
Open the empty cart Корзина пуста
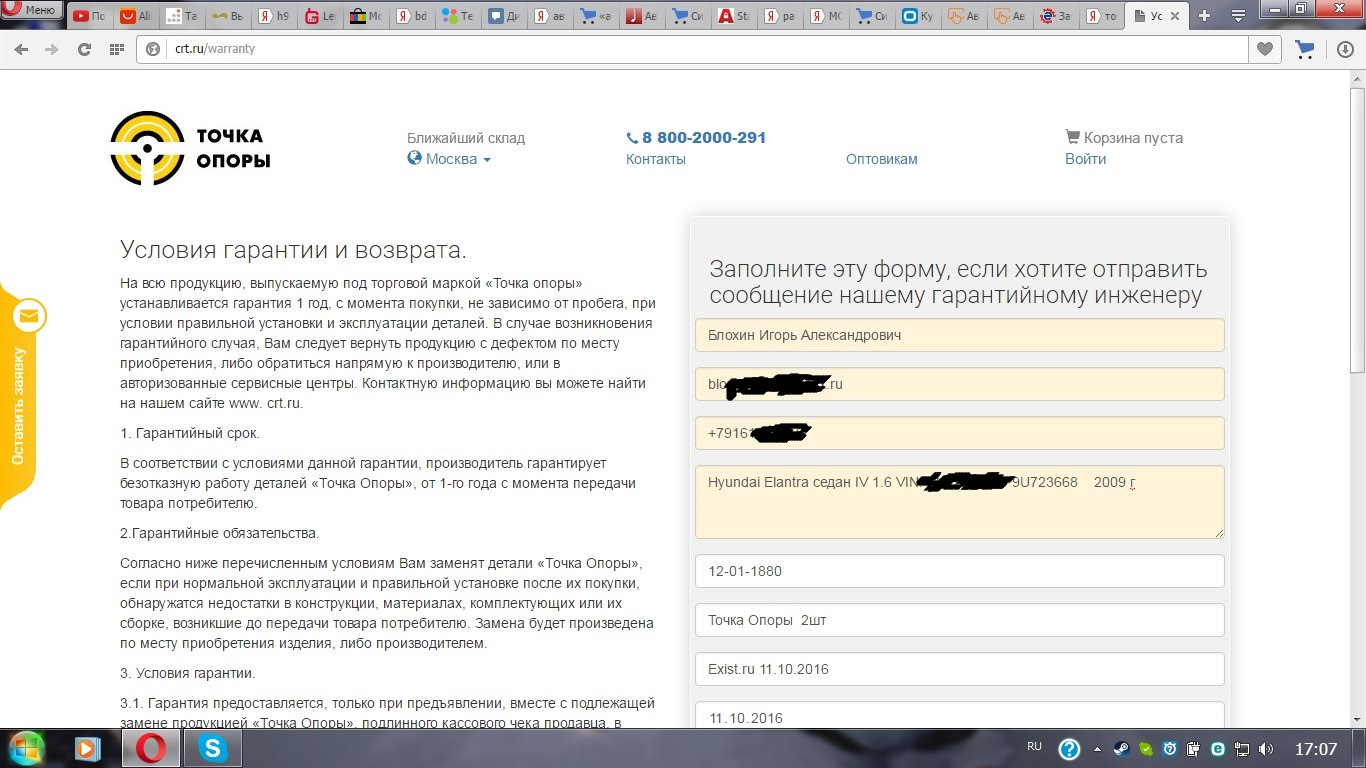coord(1124,138)
